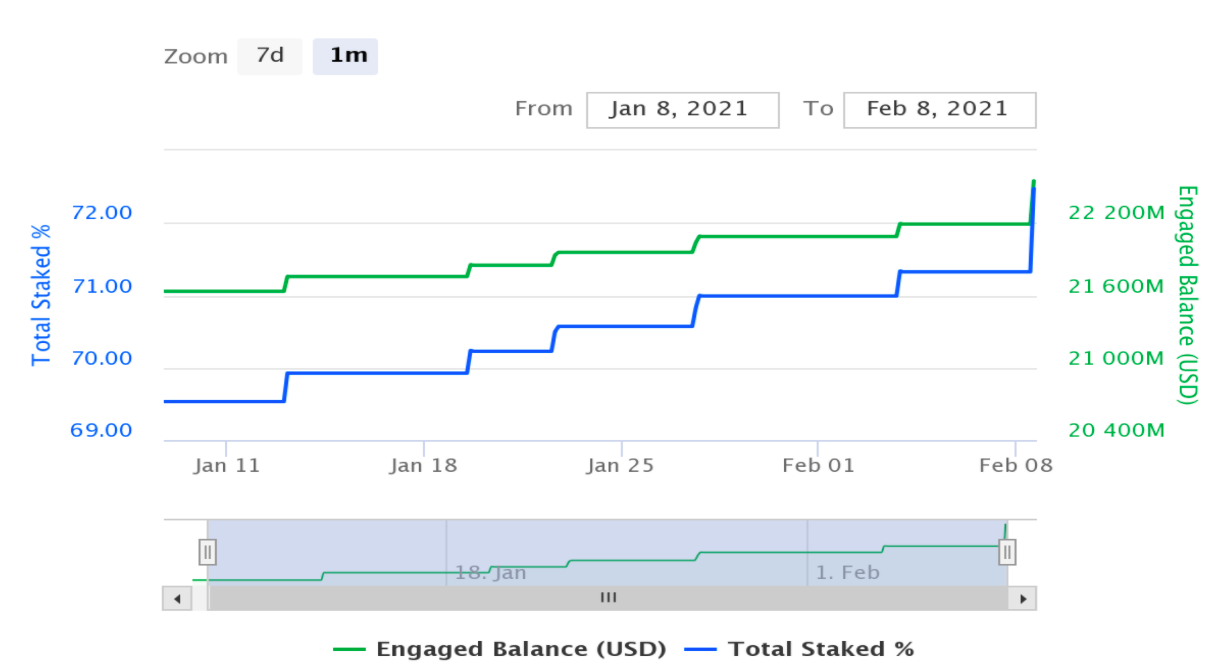
Task: Click the Engaged Balance (USD) axis title
Action: click(x=1187, y=294)
